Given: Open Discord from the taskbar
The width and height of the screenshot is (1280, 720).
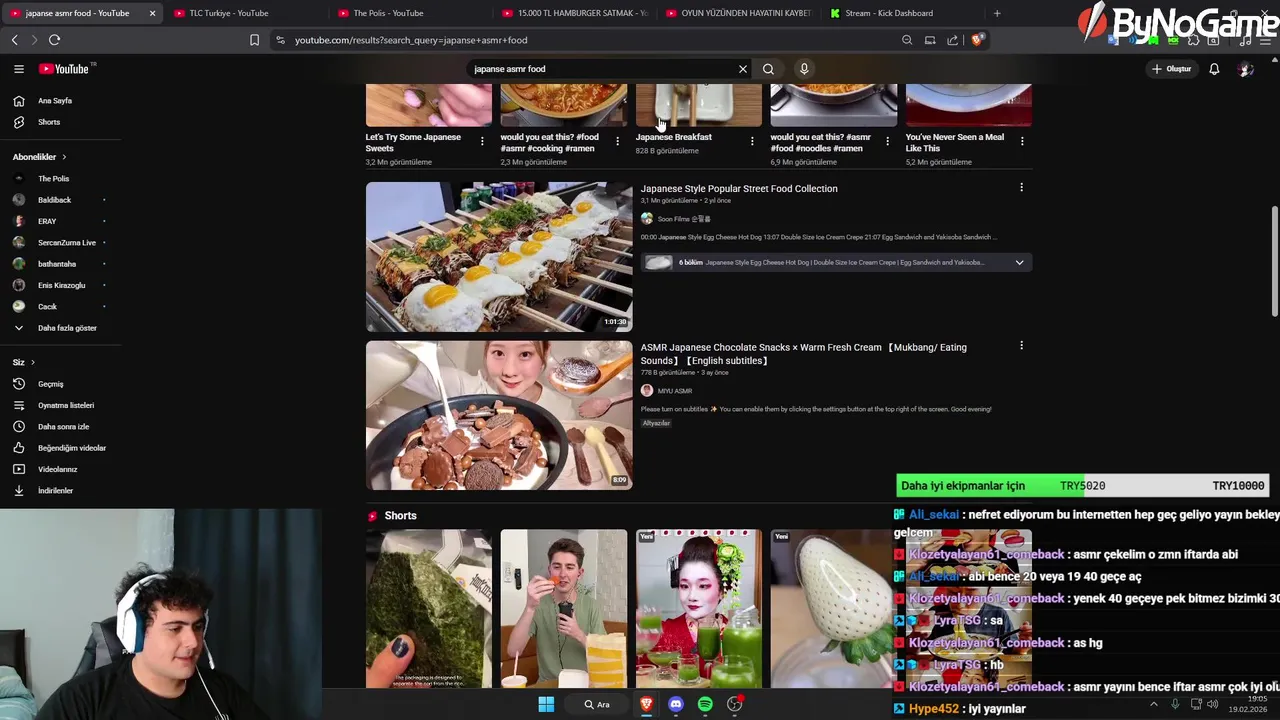Looking at the screenshot, I should pos(676,704).
